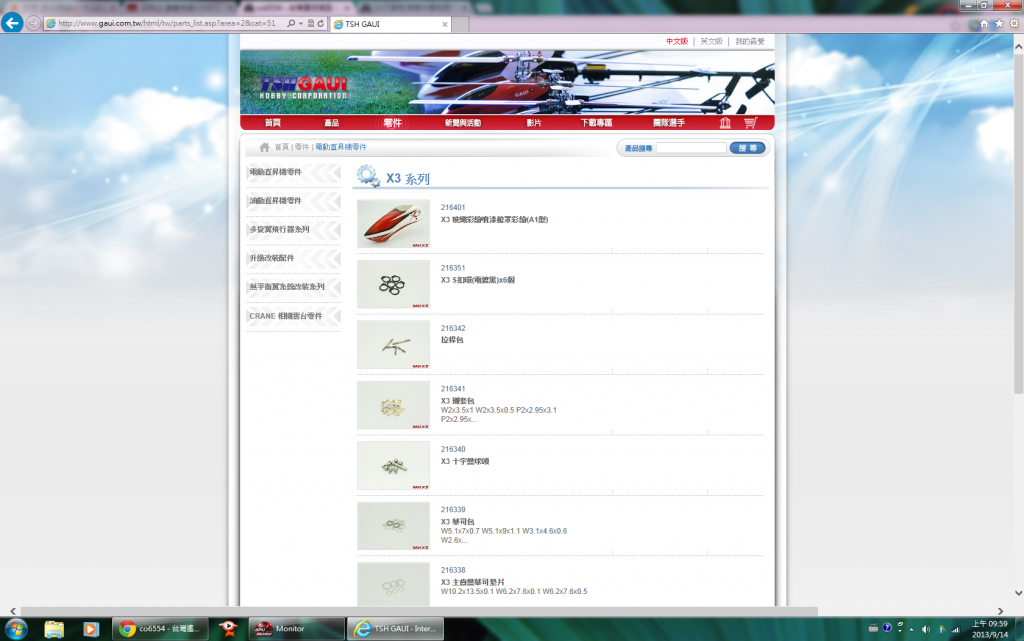The width and height of the screenshot is (1024, 641).
Task: Open the Monitor app in the taskbar
Action: pyautogui.click(x=296, y=629)
